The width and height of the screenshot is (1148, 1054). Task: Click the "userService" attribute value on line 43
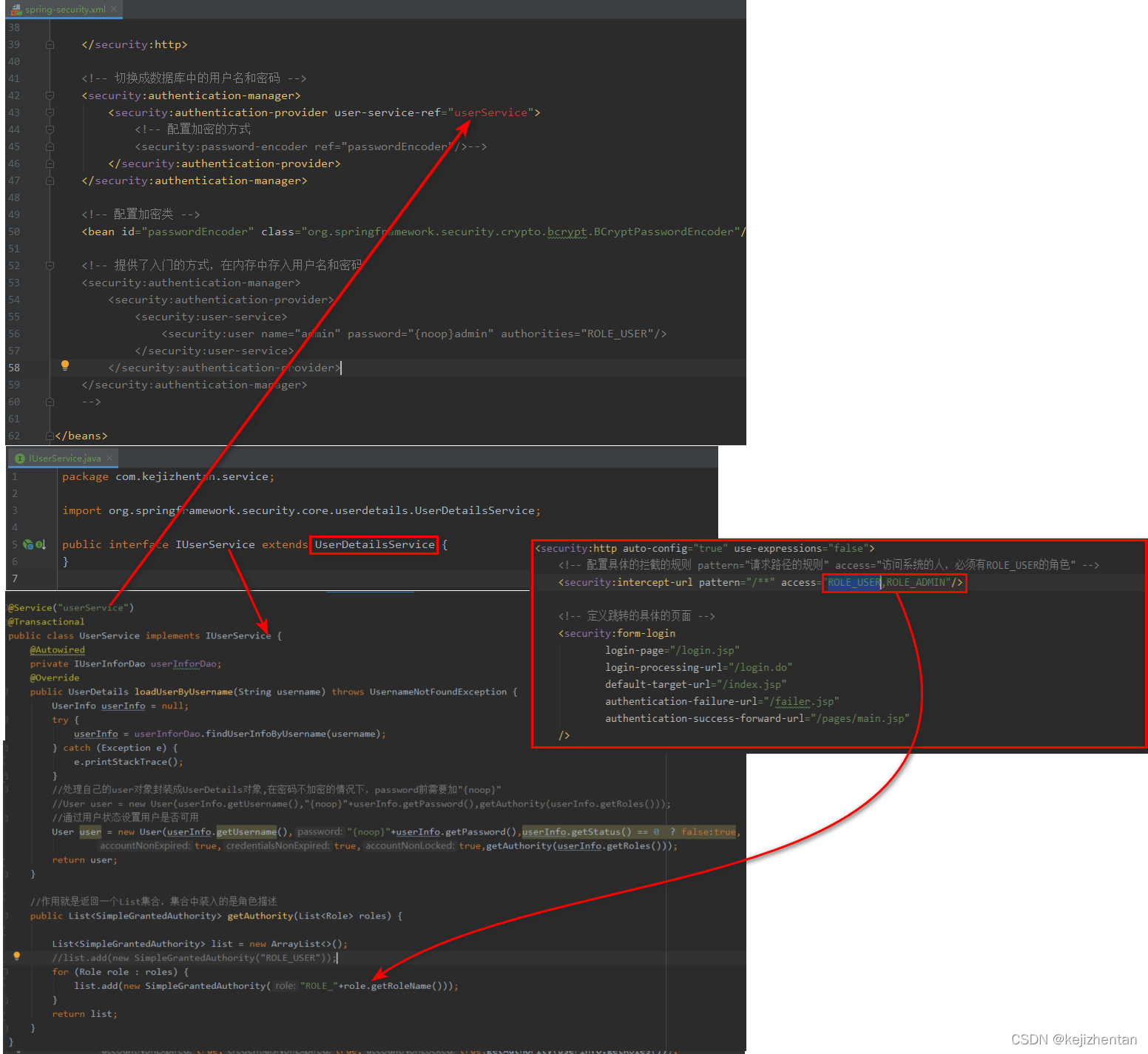tap(490, 112)
